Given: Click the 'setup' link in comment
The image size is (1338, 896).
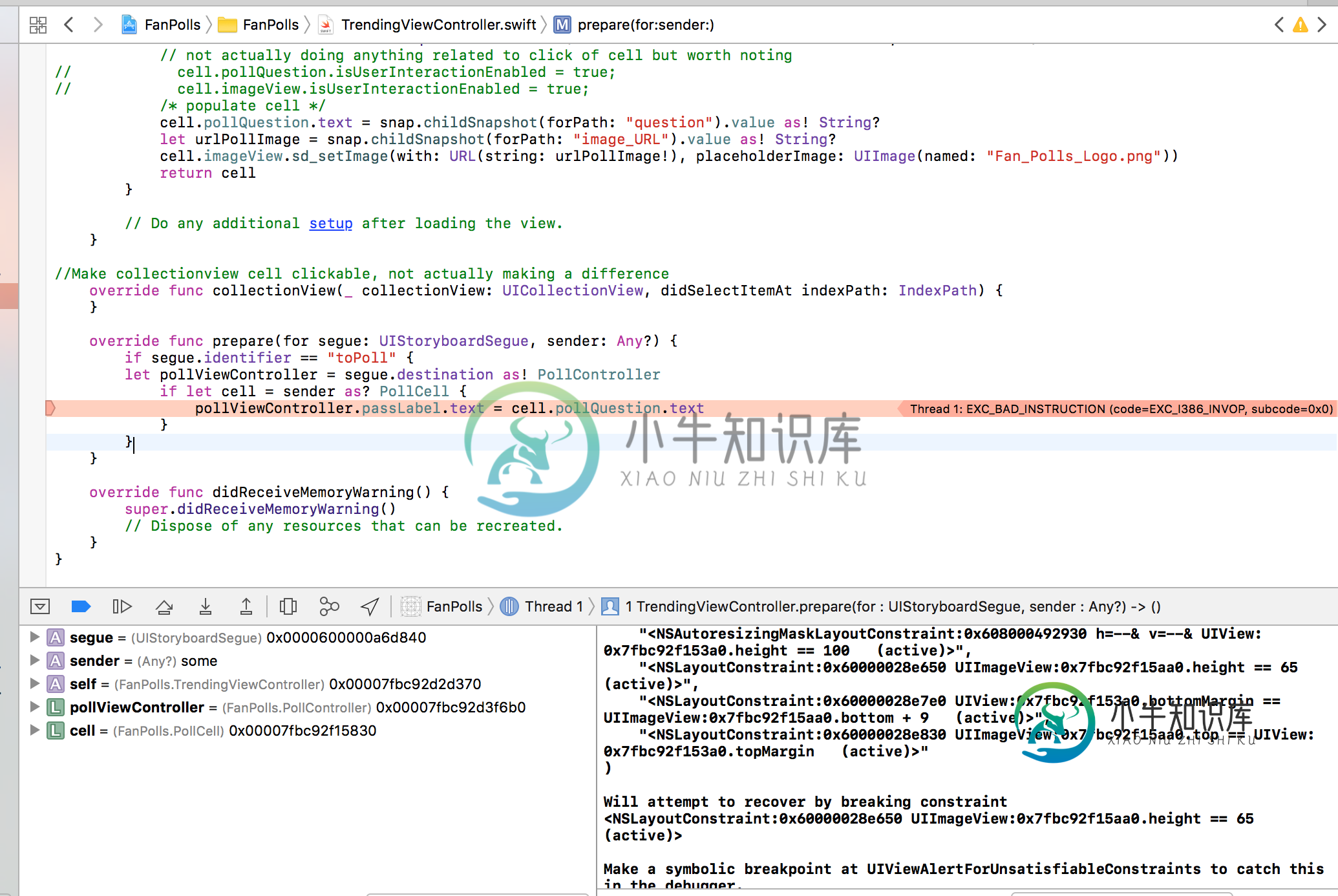Looking at the screenshot, I should coord(331,224).
